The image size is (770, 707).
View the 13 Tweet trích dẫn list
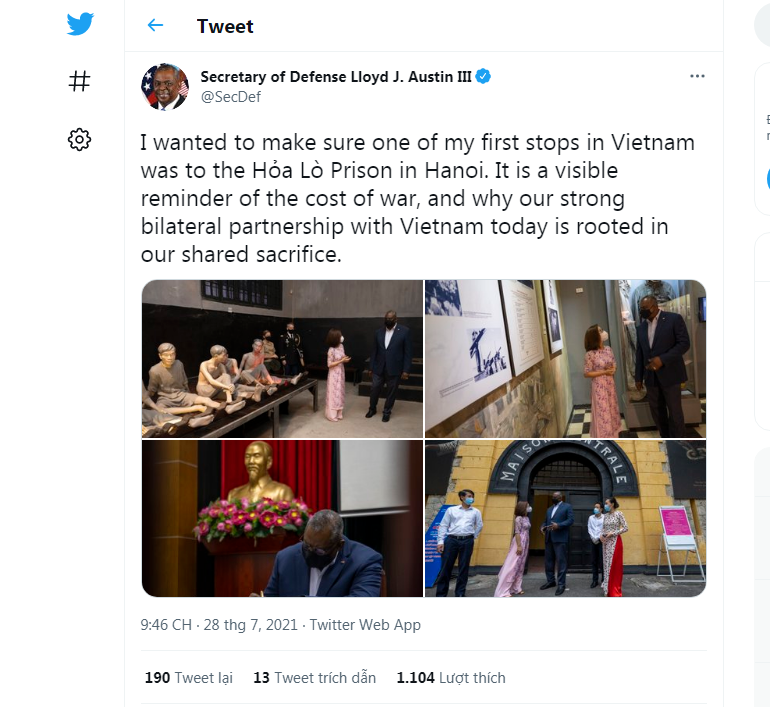click(314, 678)
